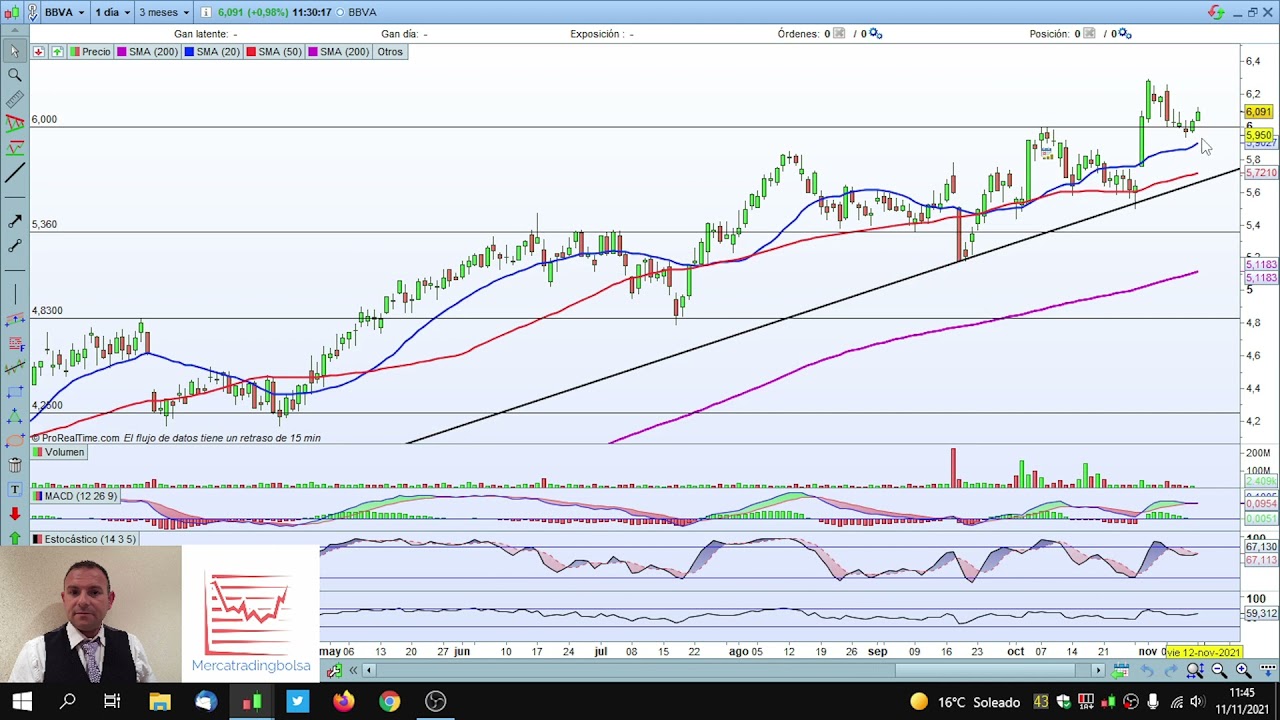
Task: Open the Precio indicator settings
Action: 91,52
